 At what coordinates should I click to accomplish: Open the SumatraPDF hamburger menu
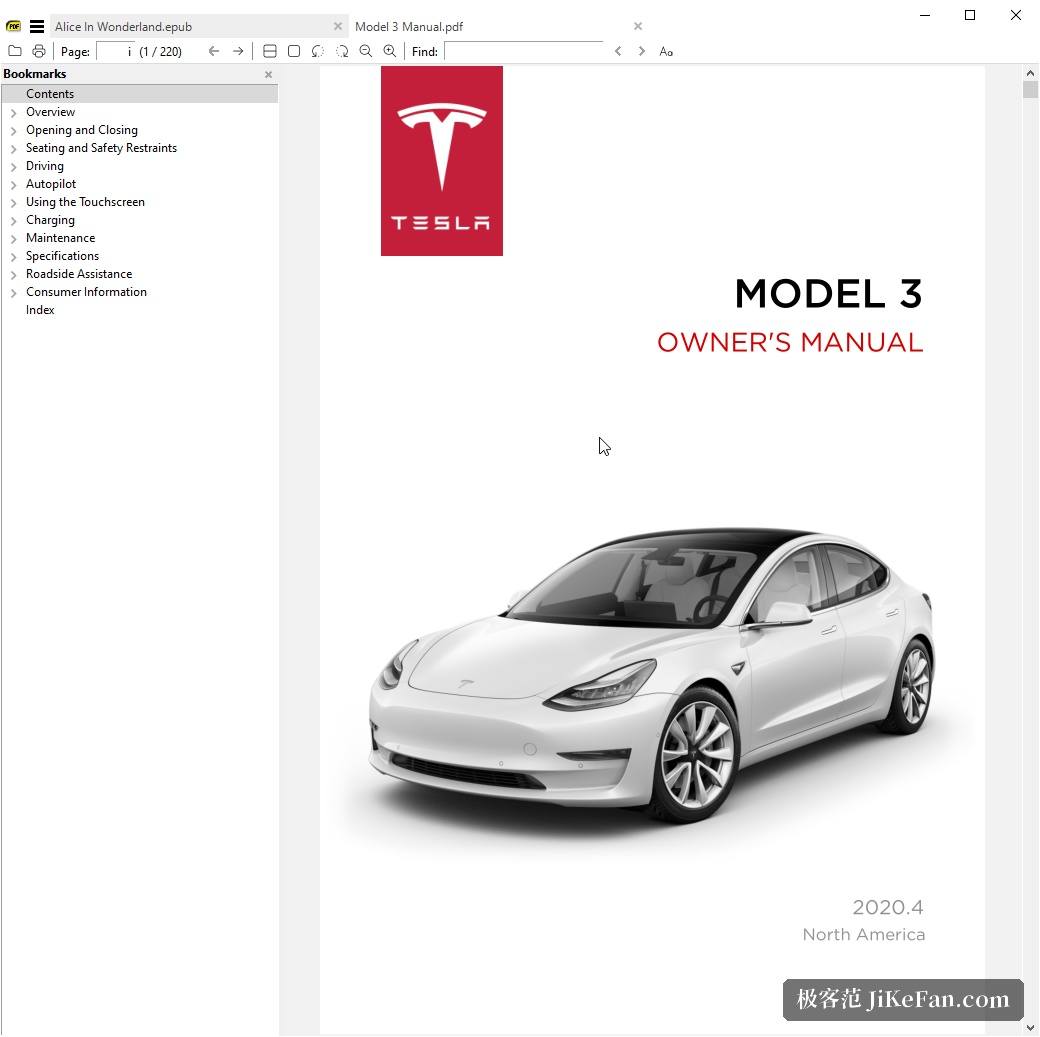click(x=37, y=27)
